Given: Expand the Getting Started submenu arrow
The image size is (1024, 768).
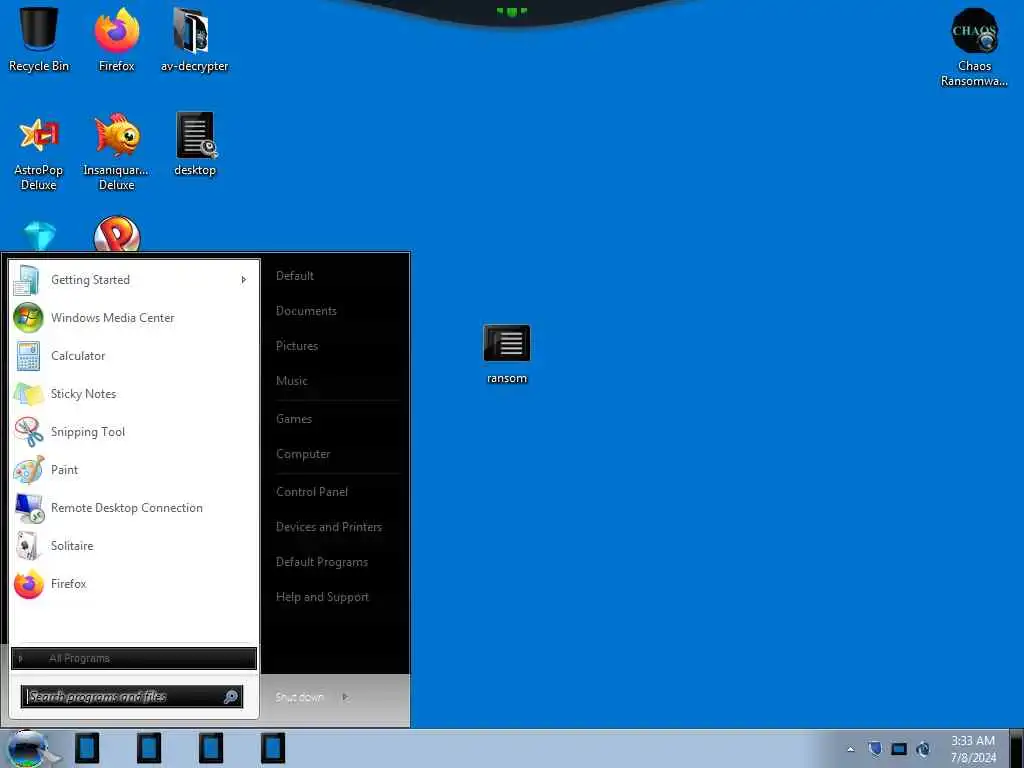Looking at the screenshot, I should (x=244, y=280).
